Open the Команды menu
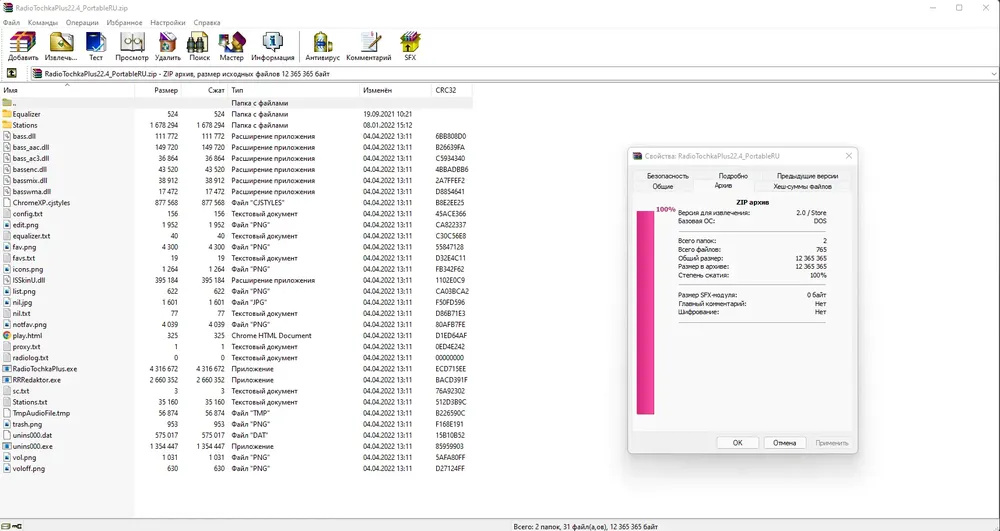The image size is (1000, 531). click(43, 22)
